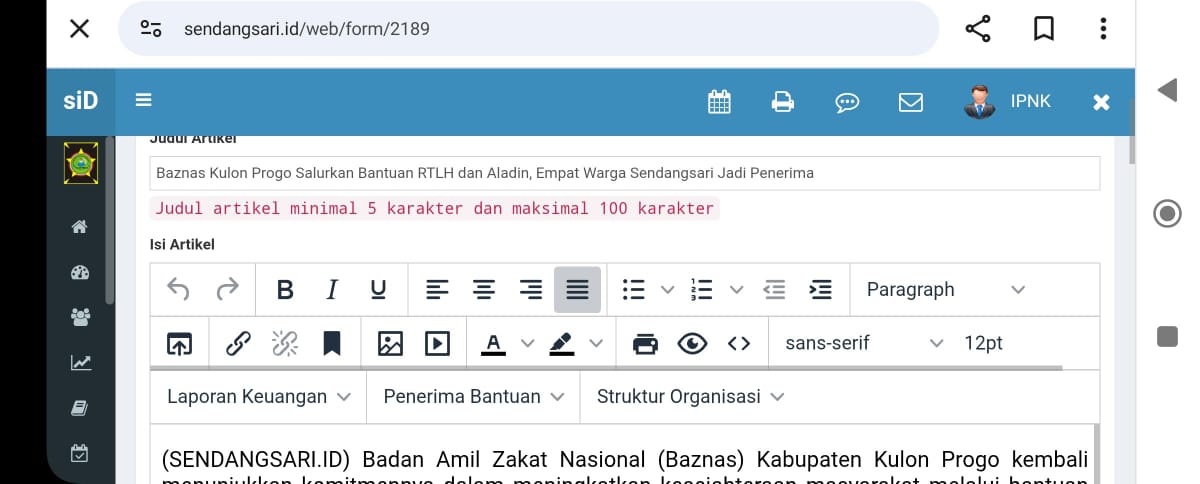1200x484 pixels.
Task: Open browser three-dot menu
Action: [1103, 29]
